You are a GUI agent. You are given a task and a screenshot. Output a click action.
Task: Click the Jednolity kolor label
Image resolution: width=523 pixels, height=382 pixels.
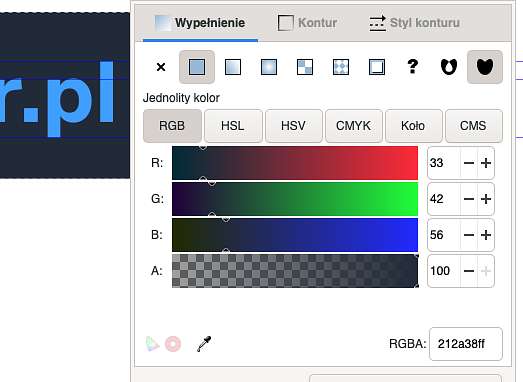[x=181, y=98]
